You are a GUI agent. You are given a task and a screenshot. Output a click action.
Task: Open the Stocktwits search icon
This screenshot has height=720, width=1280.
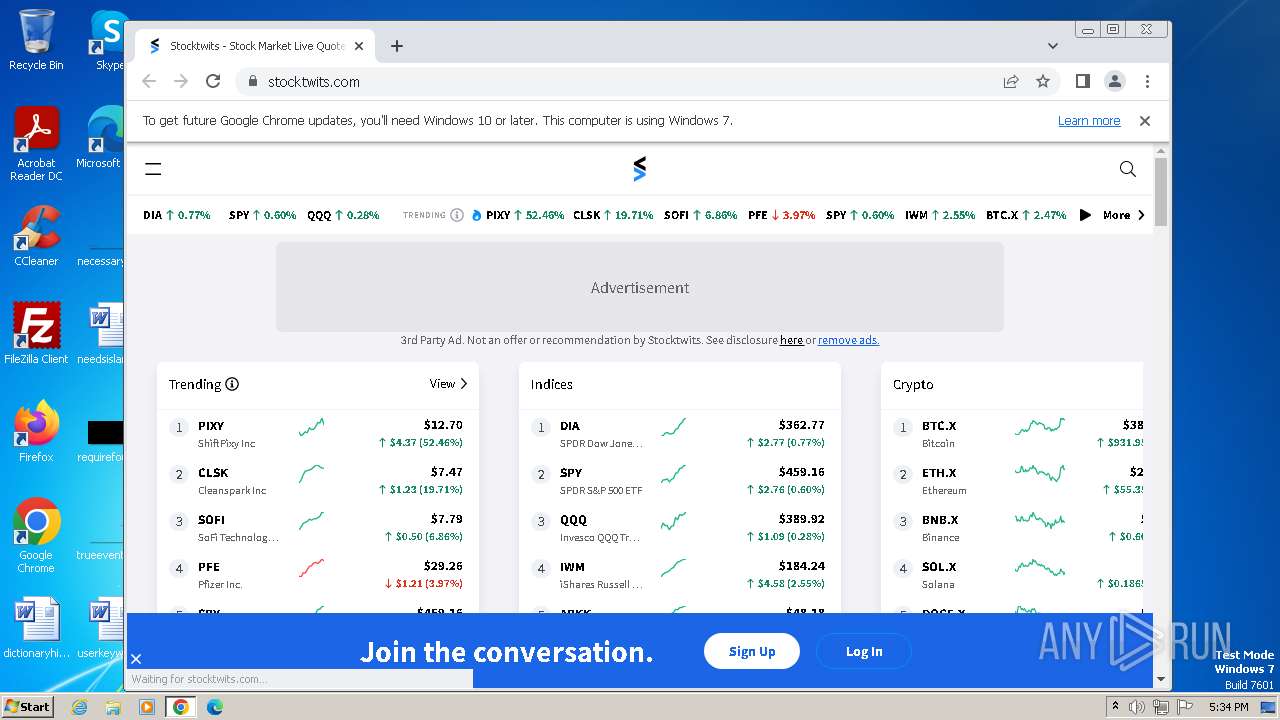point(1128,169)
